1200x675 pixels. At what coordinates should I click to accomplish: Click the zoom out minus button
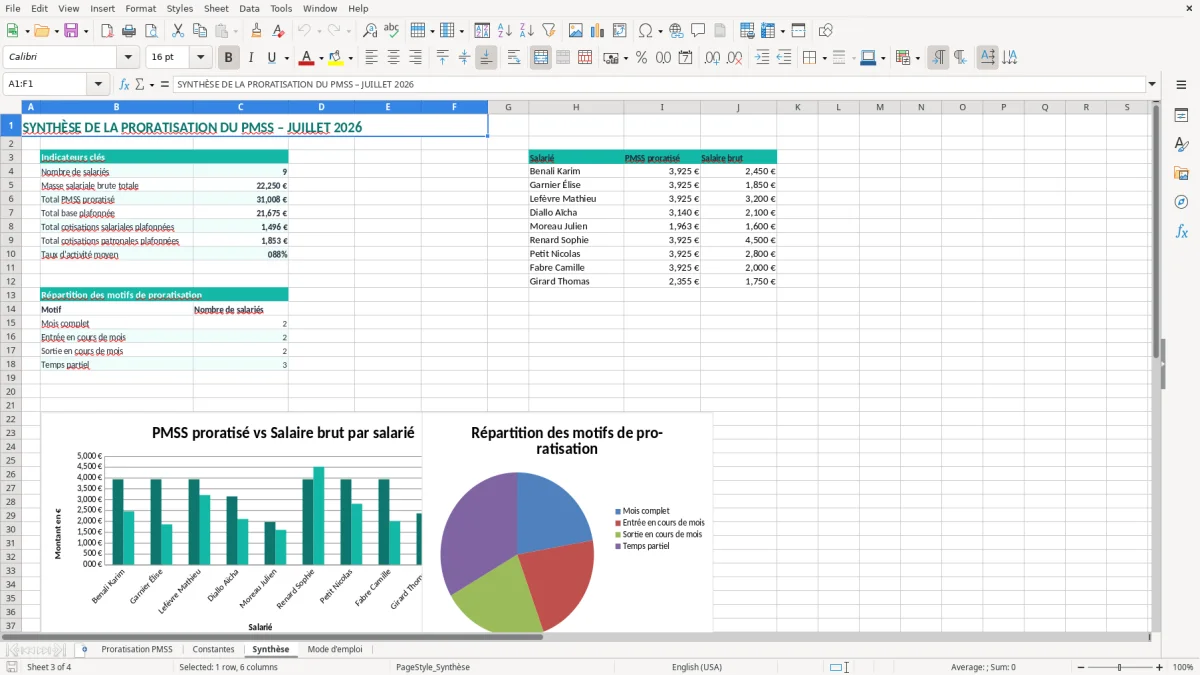[x=1079, y=667]
